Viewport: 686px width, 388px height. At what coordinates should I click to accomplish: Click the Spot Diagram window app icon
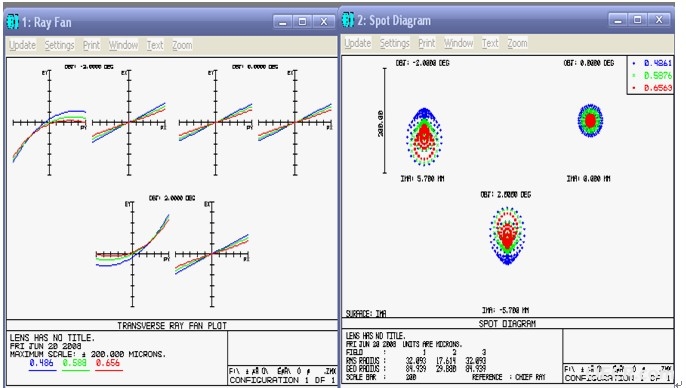pos(348,20)
